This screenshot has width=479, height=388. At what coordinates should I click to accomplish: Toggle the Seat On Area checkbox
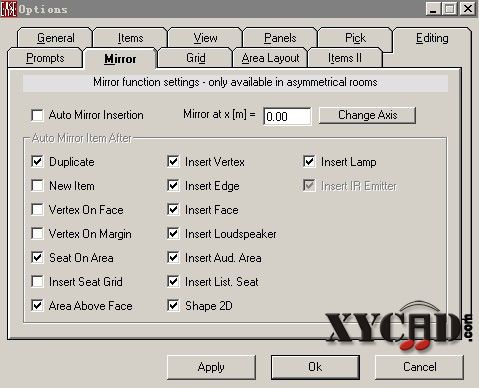coord(37,258)
